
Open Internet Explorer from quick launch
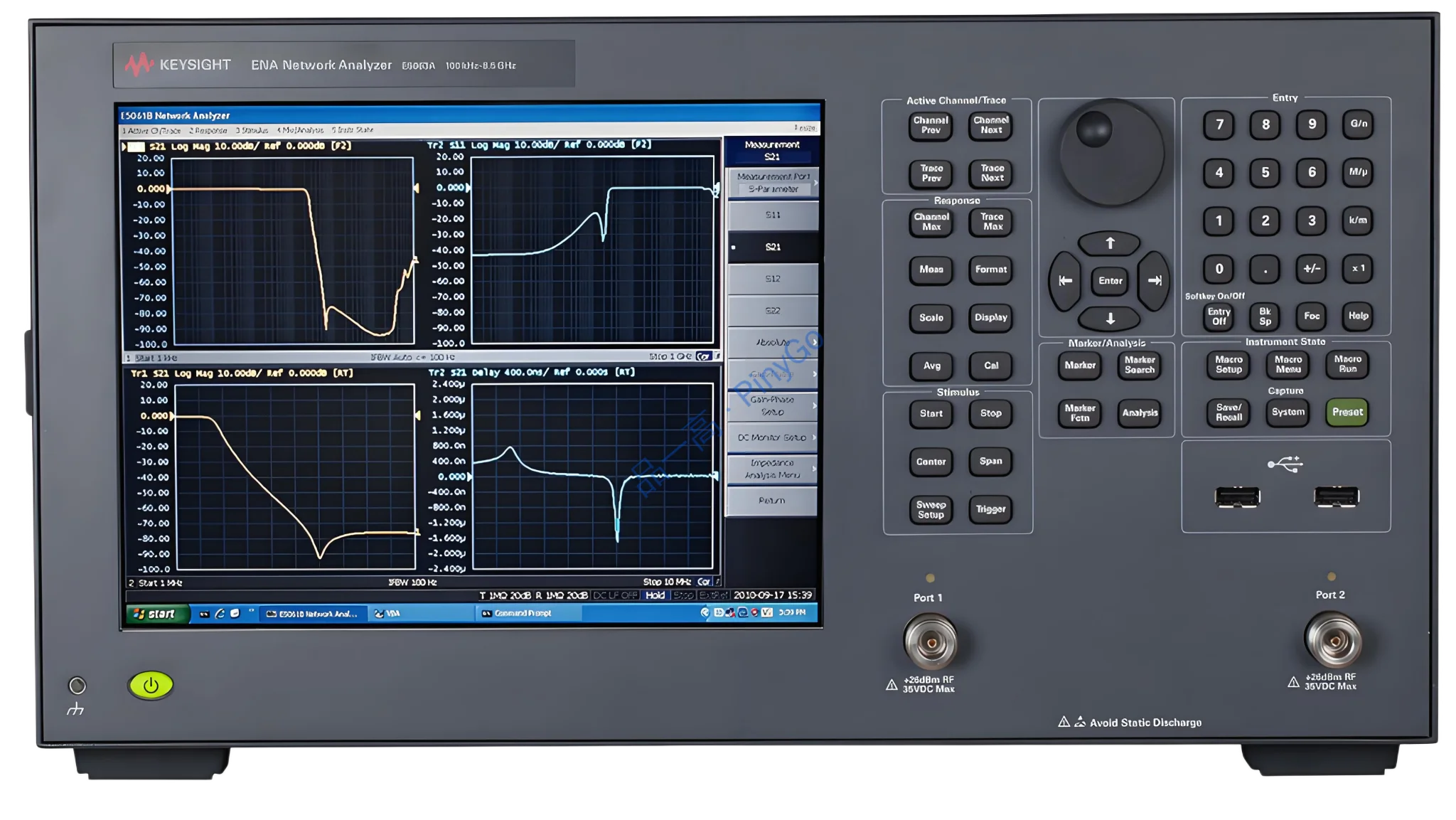click(x=220, y=613)
